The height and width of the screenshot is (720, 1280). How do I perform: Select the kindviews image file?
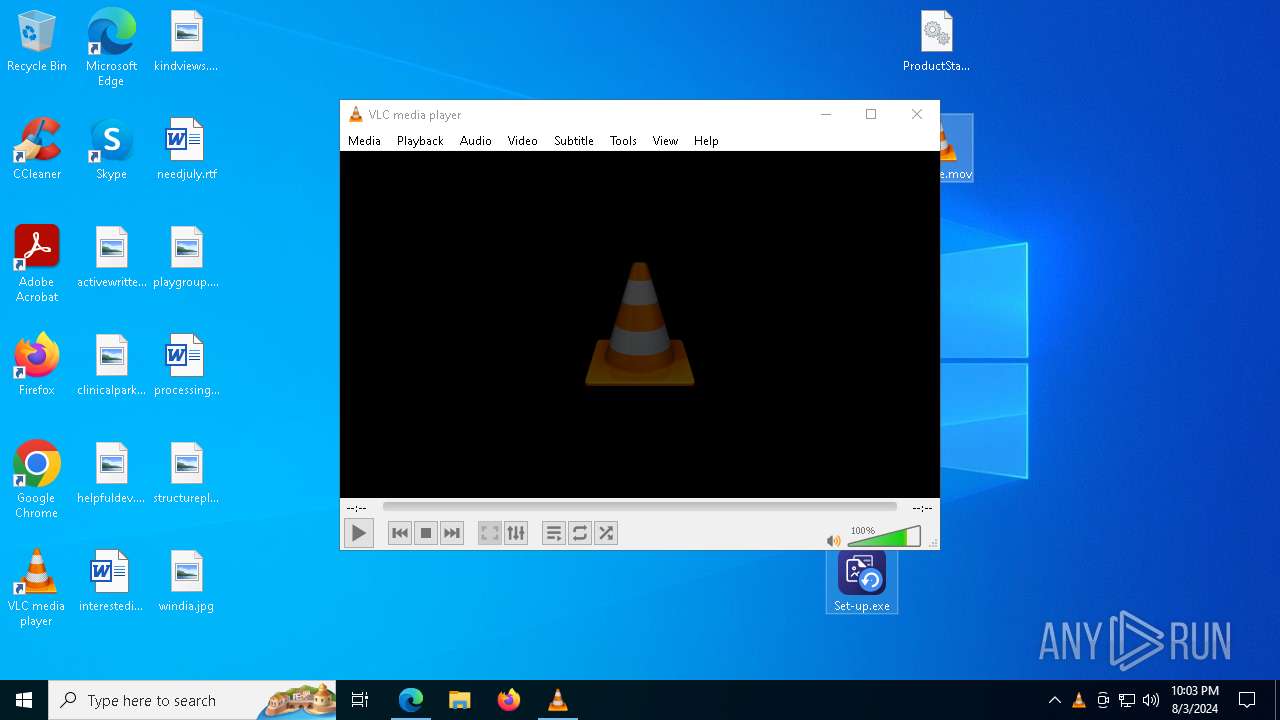coord(187,42)
